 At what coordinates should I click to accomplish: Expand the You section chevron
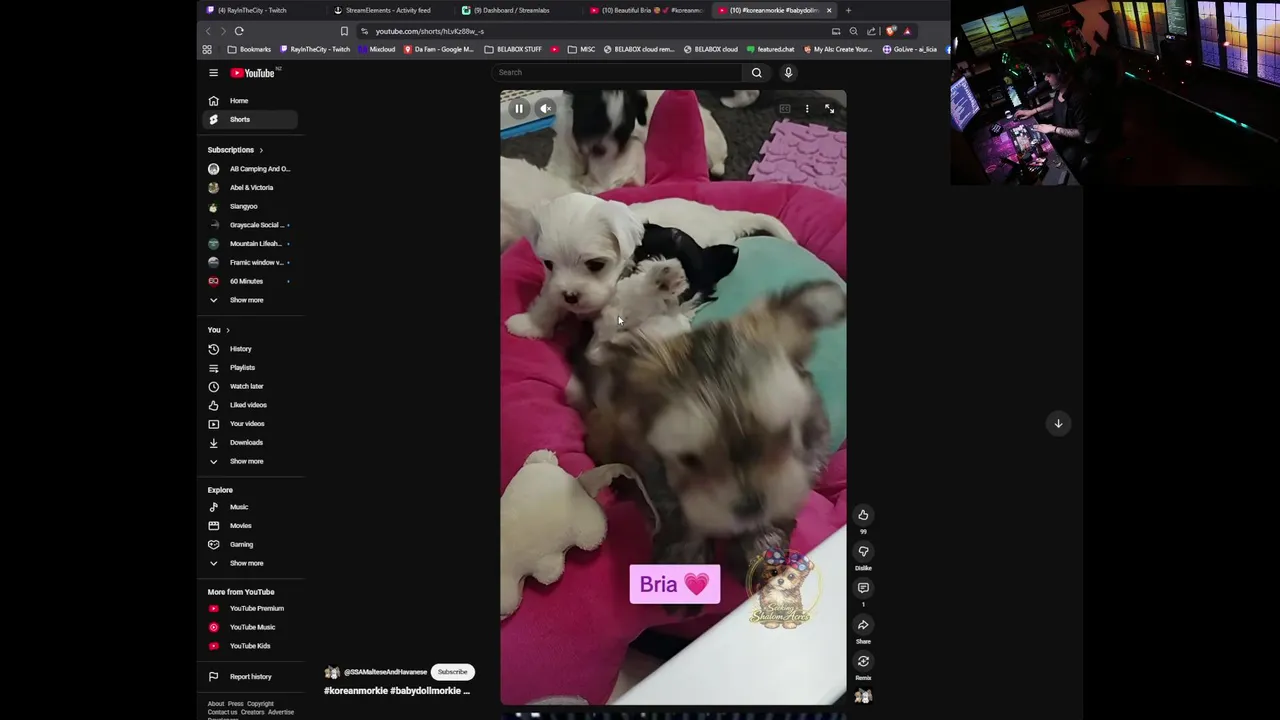228,330
